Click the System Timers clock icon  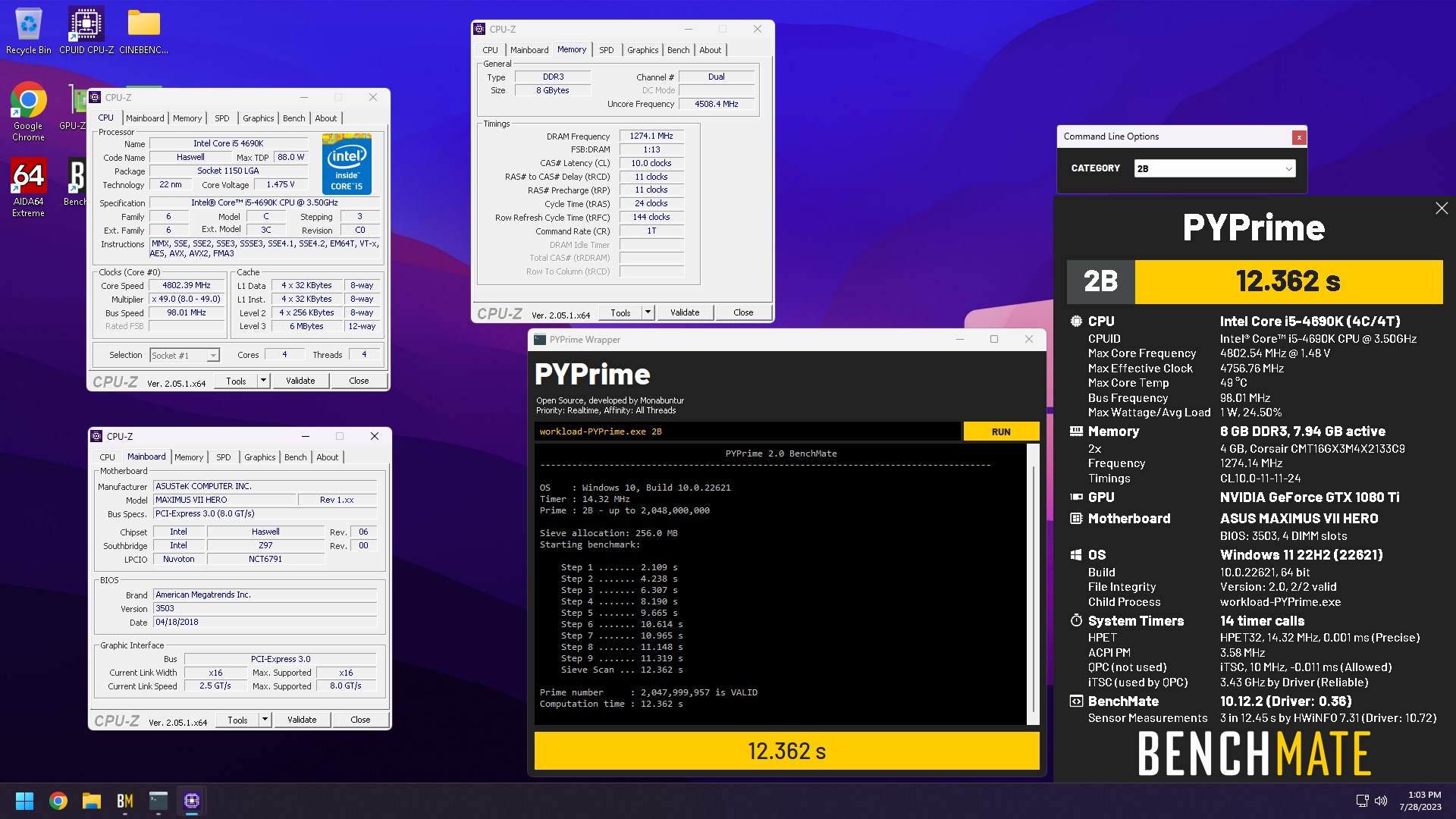tap(1076, 621)
